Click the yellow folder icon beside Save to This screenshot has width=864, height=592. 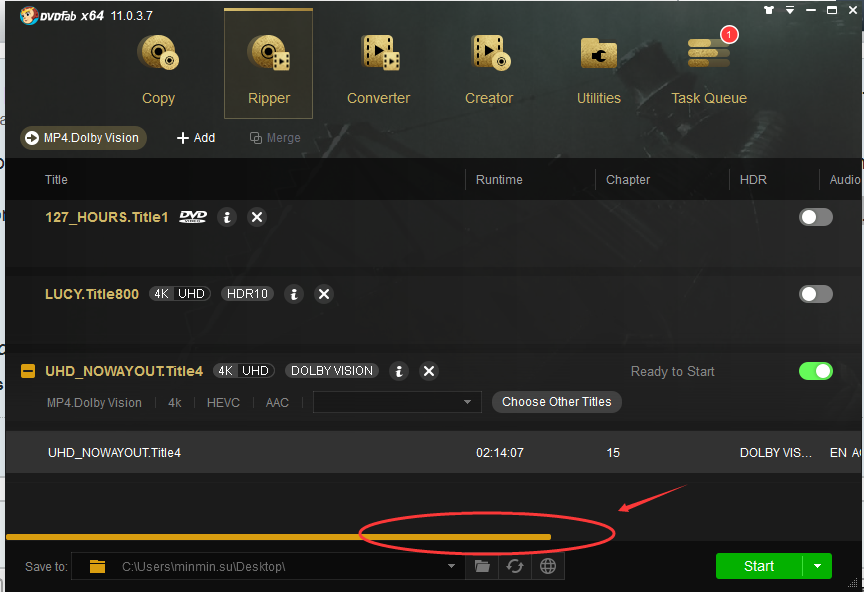coord(97,566)
